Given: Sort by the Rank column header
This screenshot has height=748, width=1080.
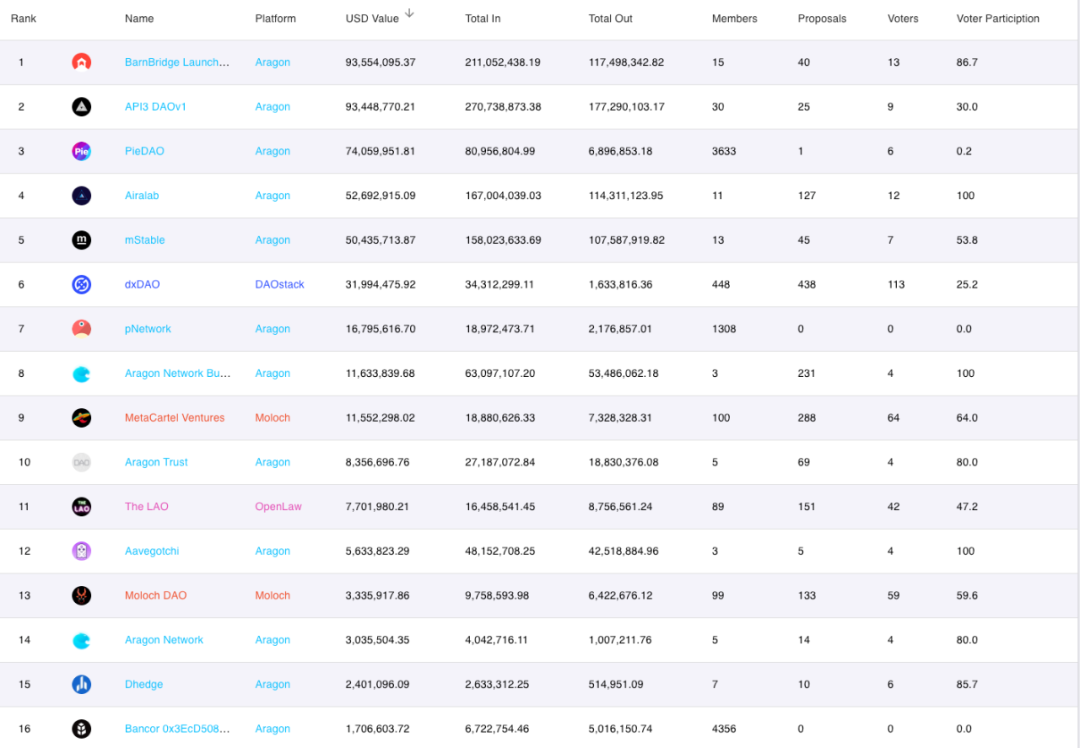Looking at the screenshot, I should pyautogui.click(x=23, y=19).
